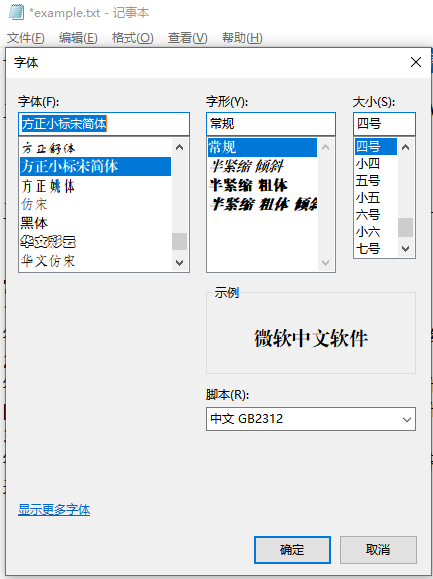This screenshot has height=579, width=433.
Task: Click size list scroll-up arrow
Action: tap(405, 148)
